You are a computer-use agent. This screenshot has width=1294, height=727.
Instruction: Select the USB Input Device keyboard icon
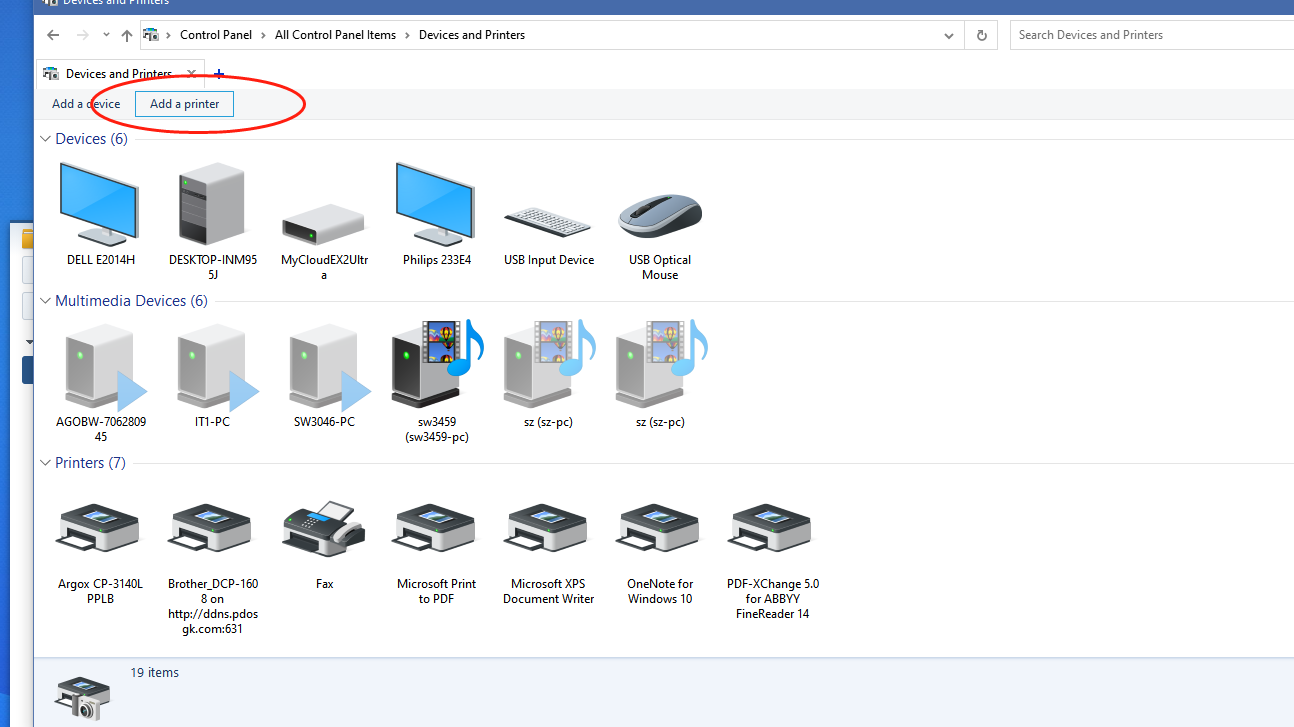[x=548, y=221]
